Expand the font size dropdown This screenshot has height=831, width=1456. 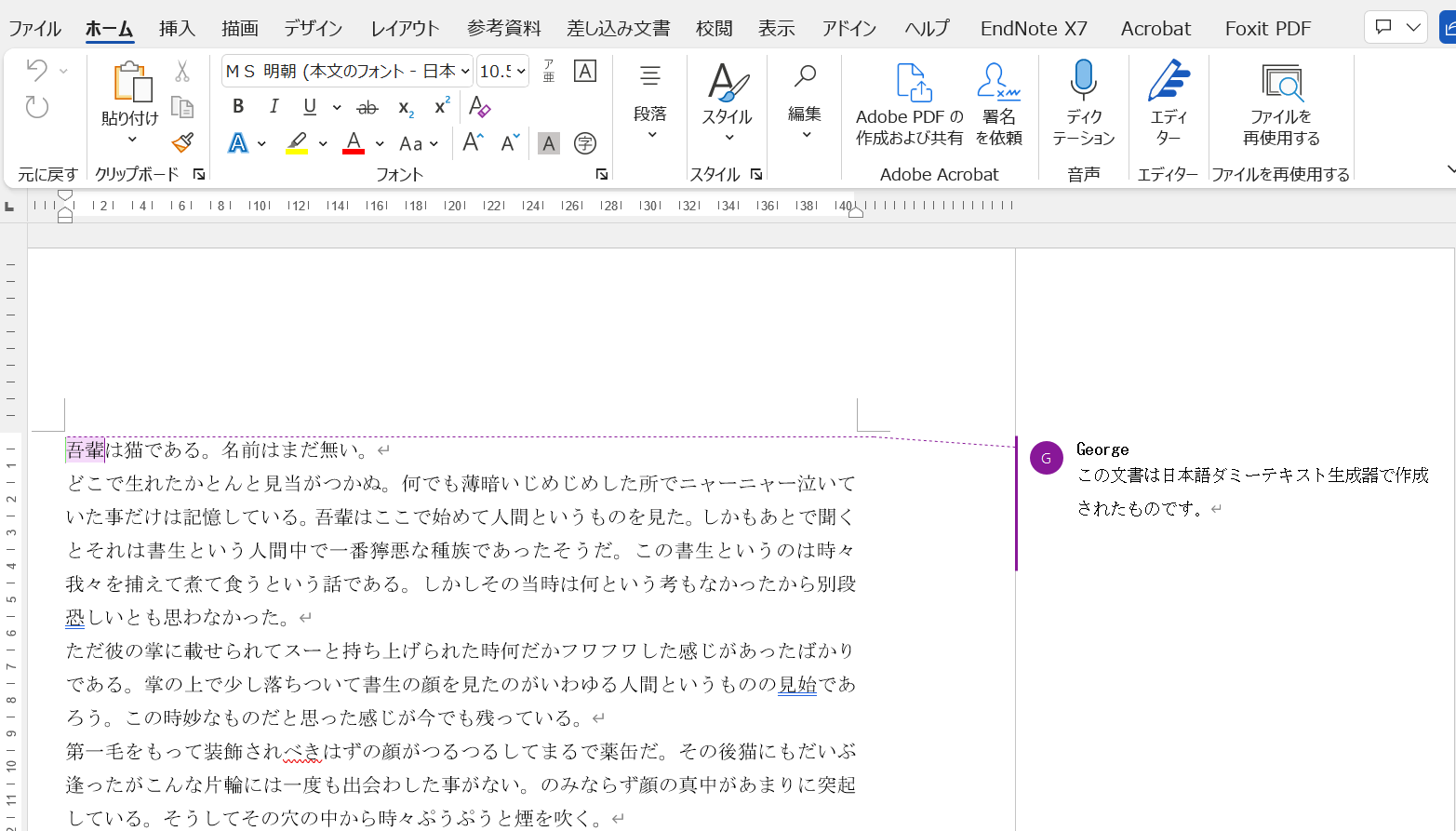(x=521, y=72)
